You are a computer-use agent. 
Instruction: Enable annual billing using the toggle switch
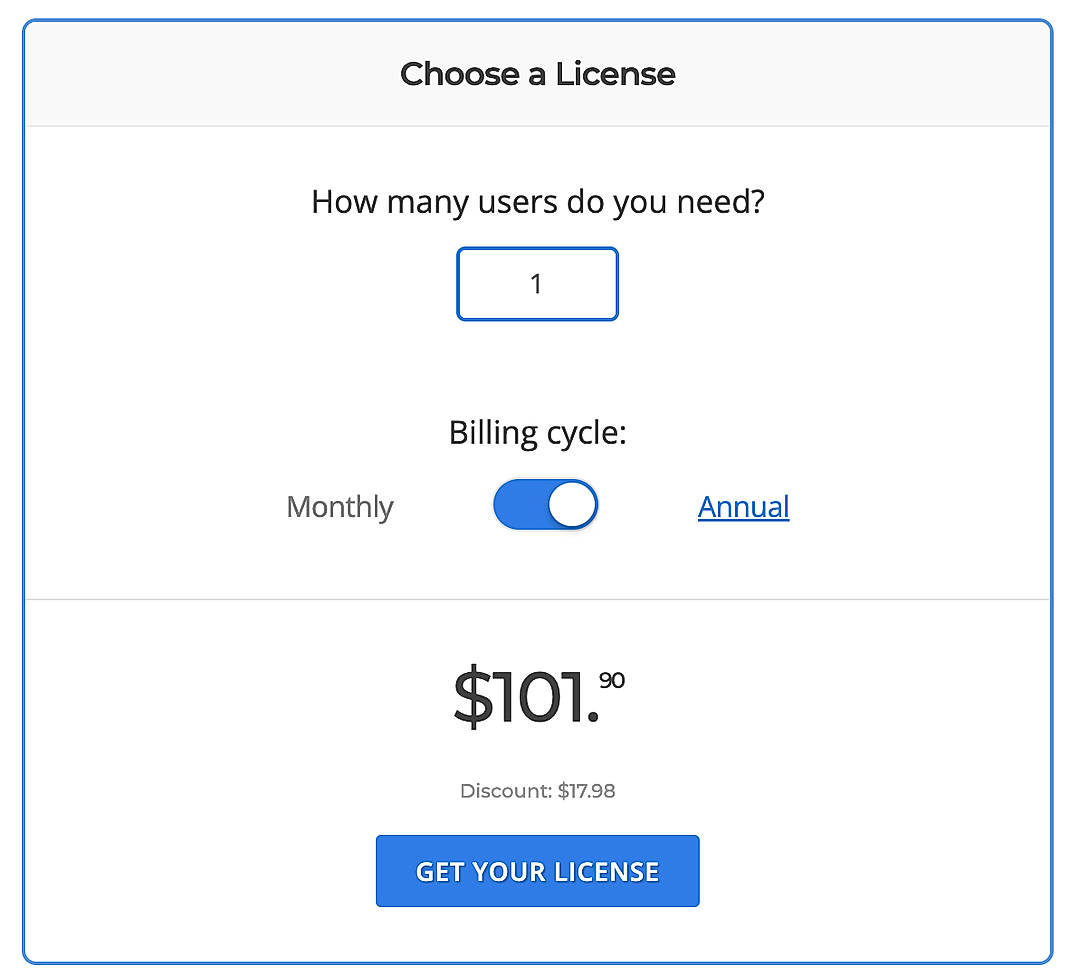545,504
